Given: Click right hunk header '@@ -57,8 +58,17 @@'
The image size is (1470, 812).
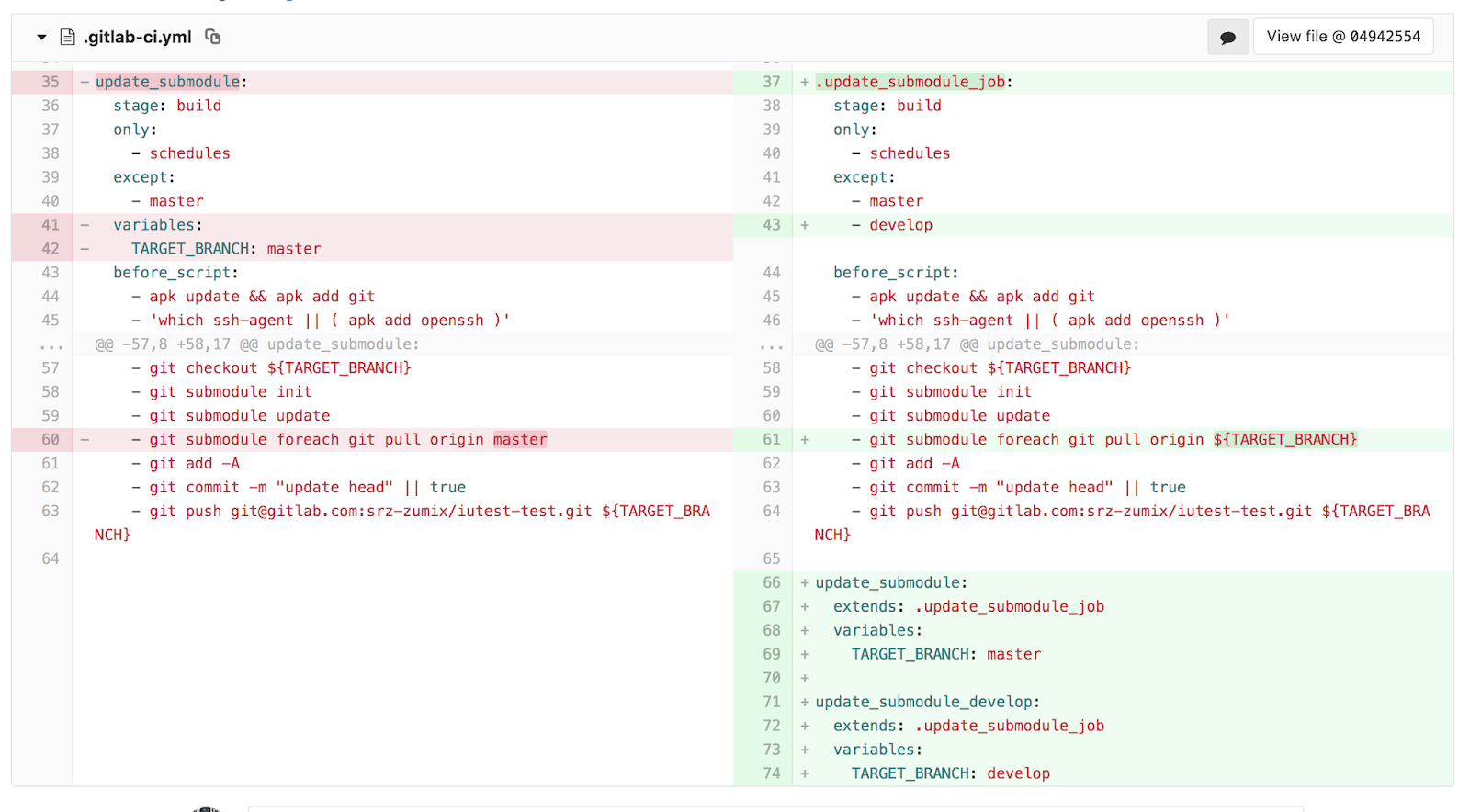Looking at the screenshot, I should tap(977, 344).
